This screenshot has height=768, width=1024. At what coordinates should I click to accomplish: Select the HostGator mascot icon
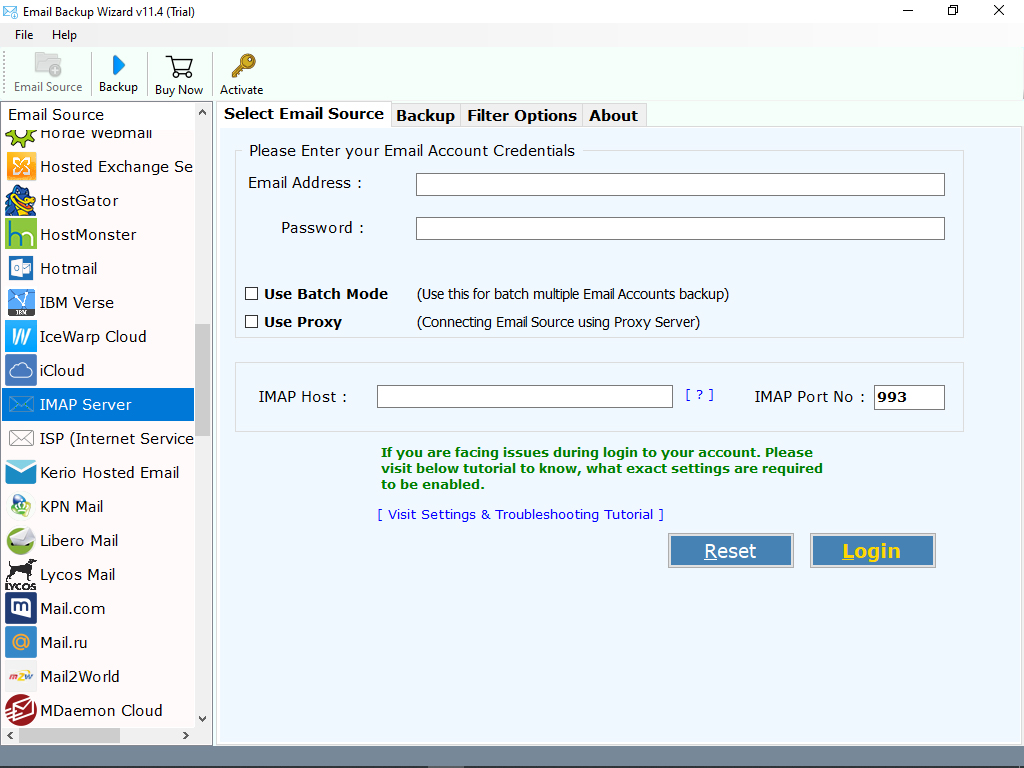tap(21, 200)
